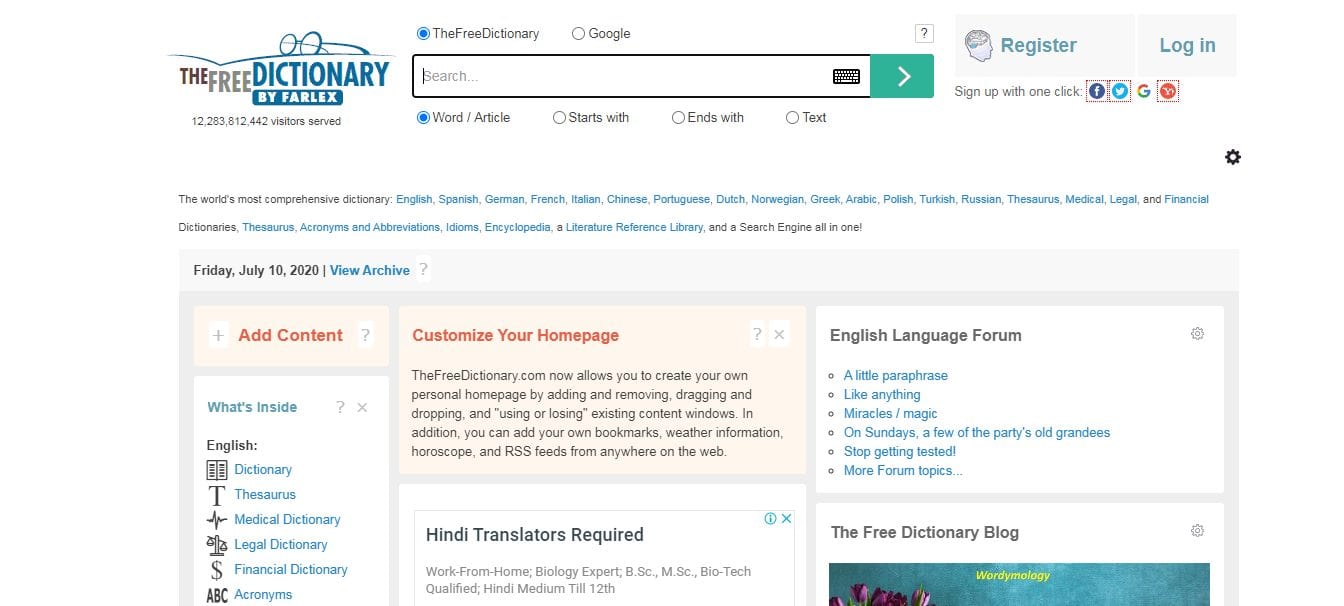Click the Thesaurus T icon
Viewport: 1344px width, 606px height.
[x=217, y=495]
